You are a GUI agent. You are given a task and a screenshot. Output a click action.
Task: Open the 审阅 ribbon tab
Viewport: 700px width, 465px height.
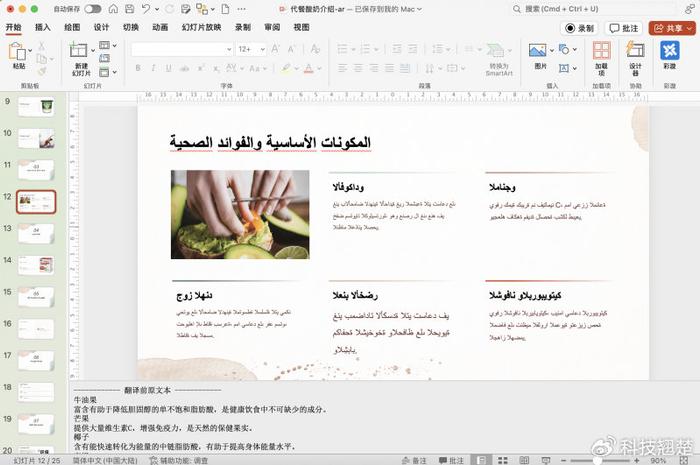[272, 27]
